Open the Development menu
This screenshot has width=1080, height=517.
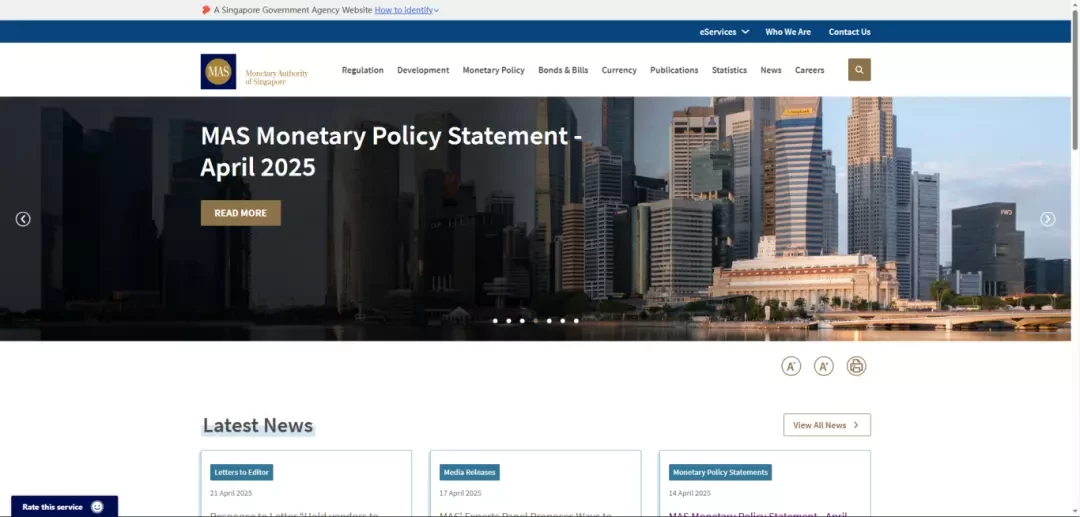[423, 70]
